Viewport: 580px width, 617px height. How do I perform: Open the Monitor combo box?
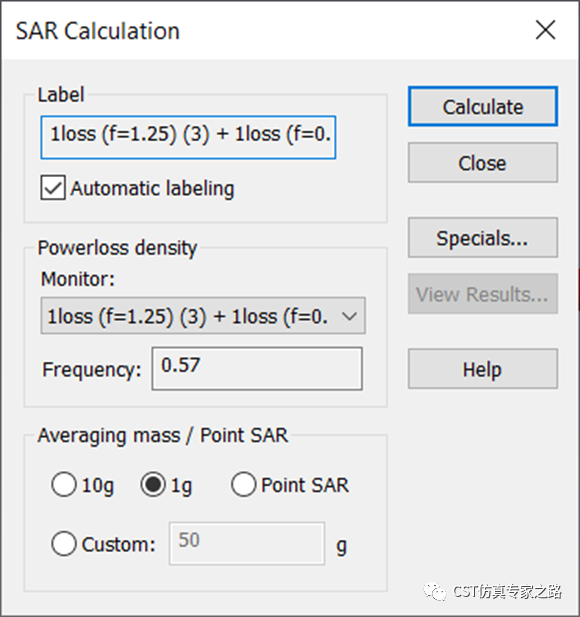pos(203,316)
